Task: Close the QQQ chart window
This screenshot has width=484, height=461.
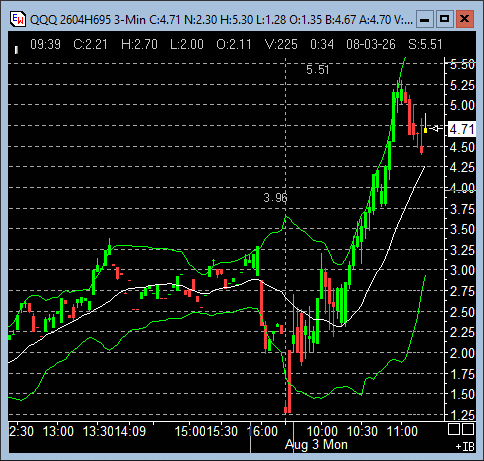Action: (464, 19)
